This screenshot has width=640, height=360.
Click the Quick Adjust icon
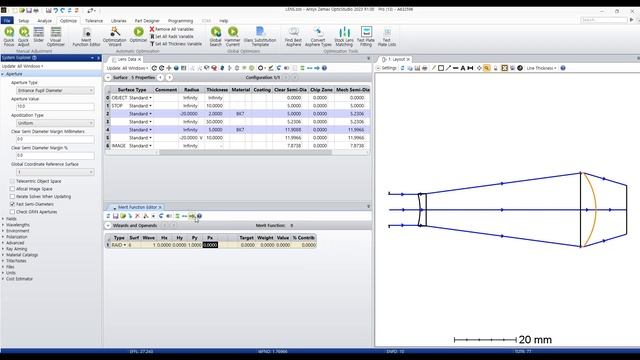click(x=24, y=36)
